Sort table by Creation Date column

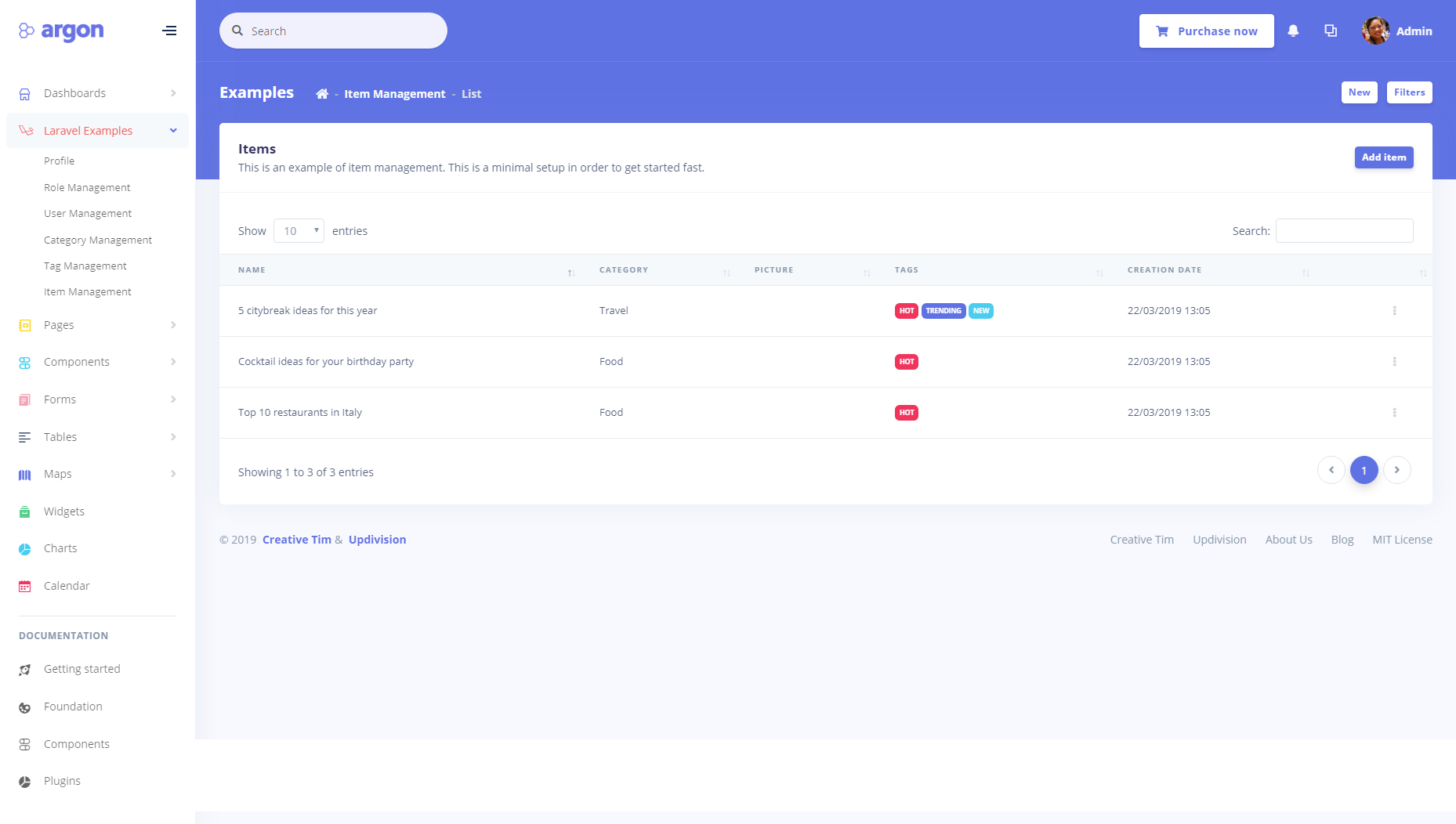coord(1164,270)
